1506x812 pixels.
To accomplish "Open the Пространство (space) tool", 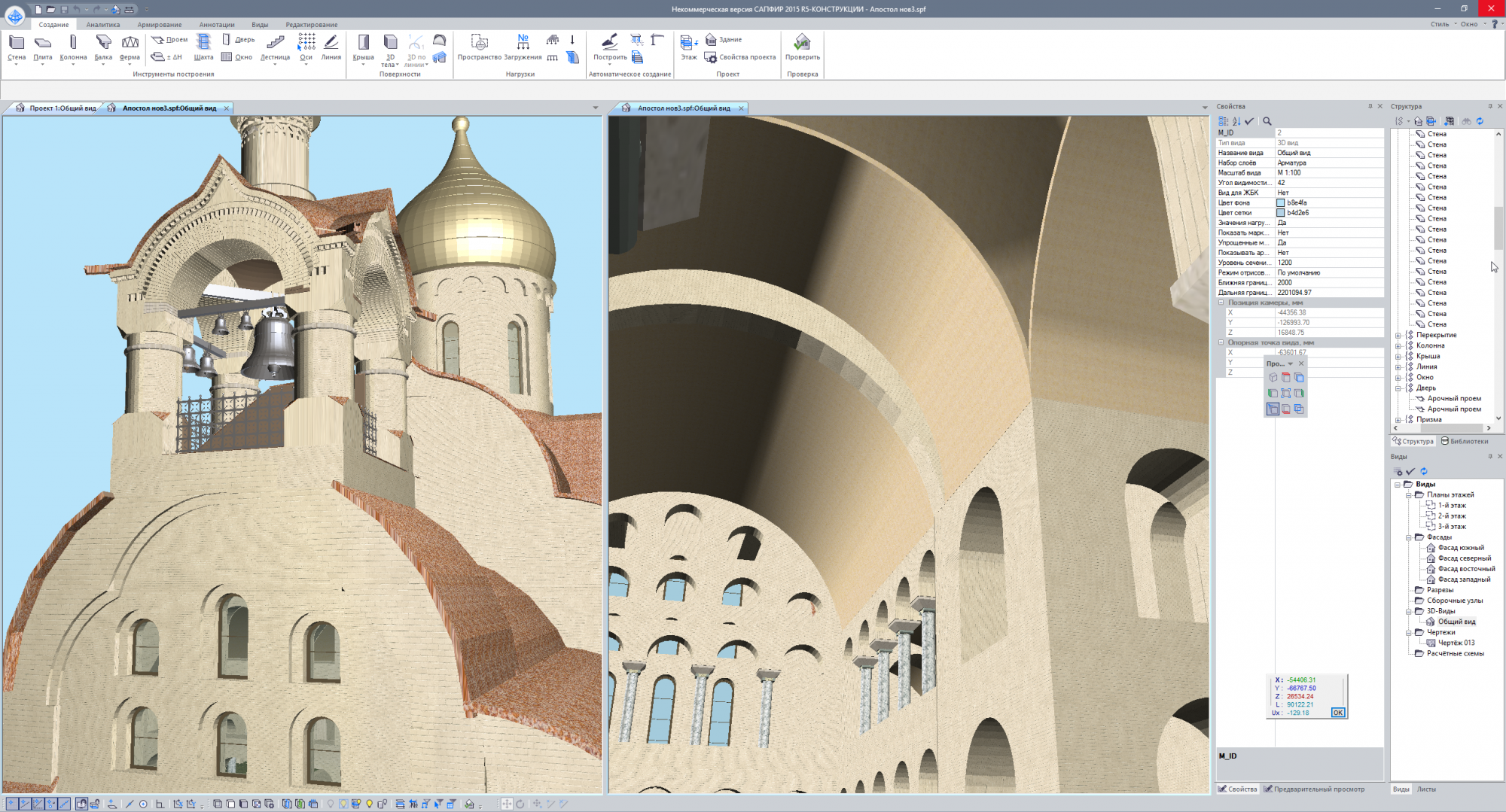I will click(479, 47).
